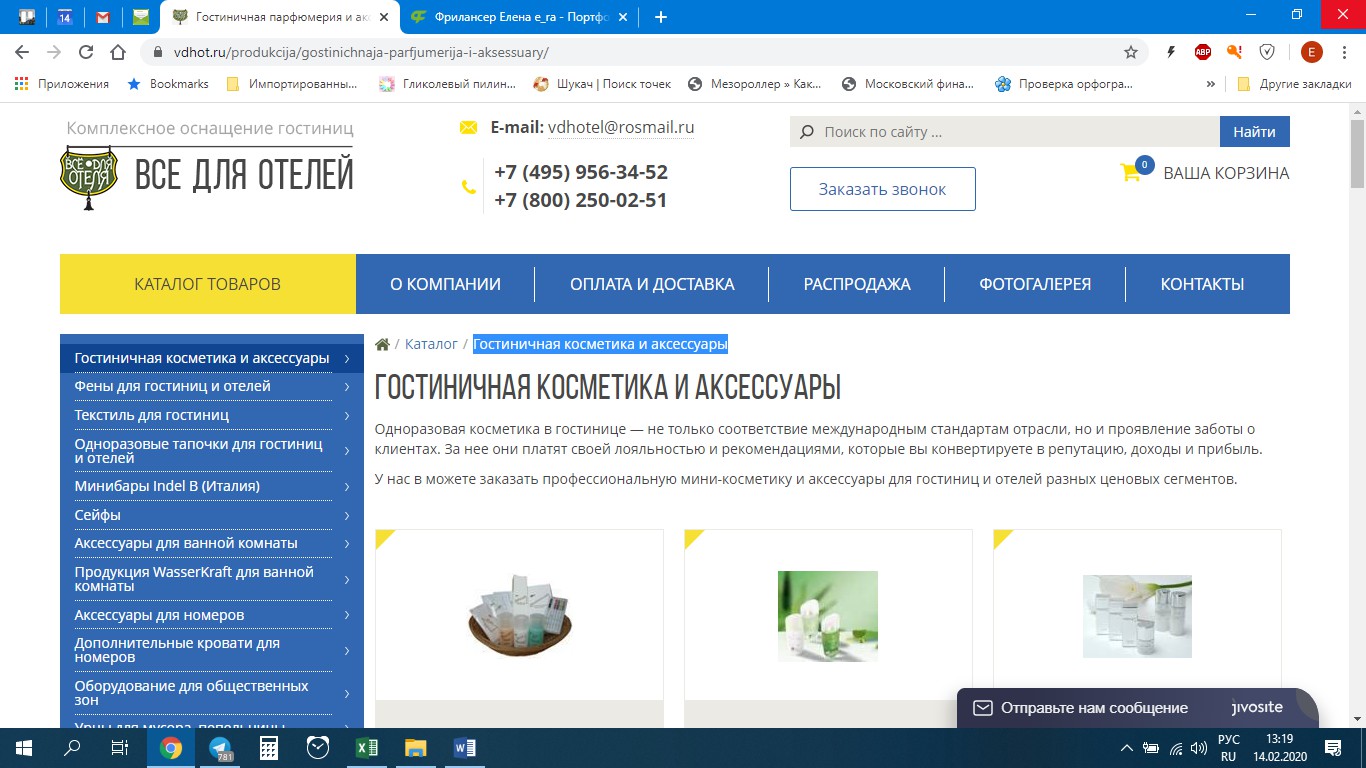Viewport: 1366px width, 768px height.
Task: Go back to the previous page
Action: [23, 52]
